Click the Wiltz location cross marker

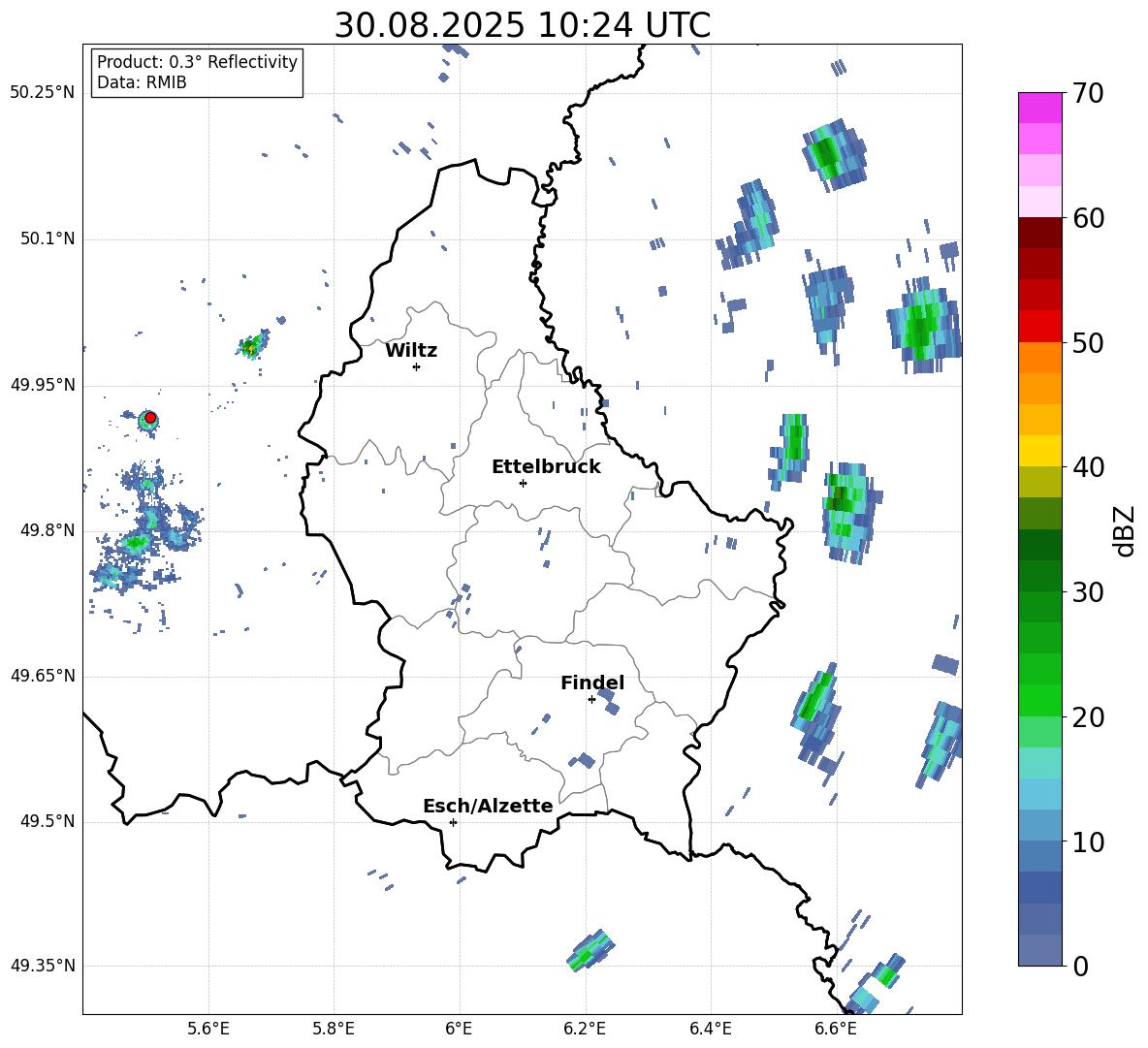[417, 366]
